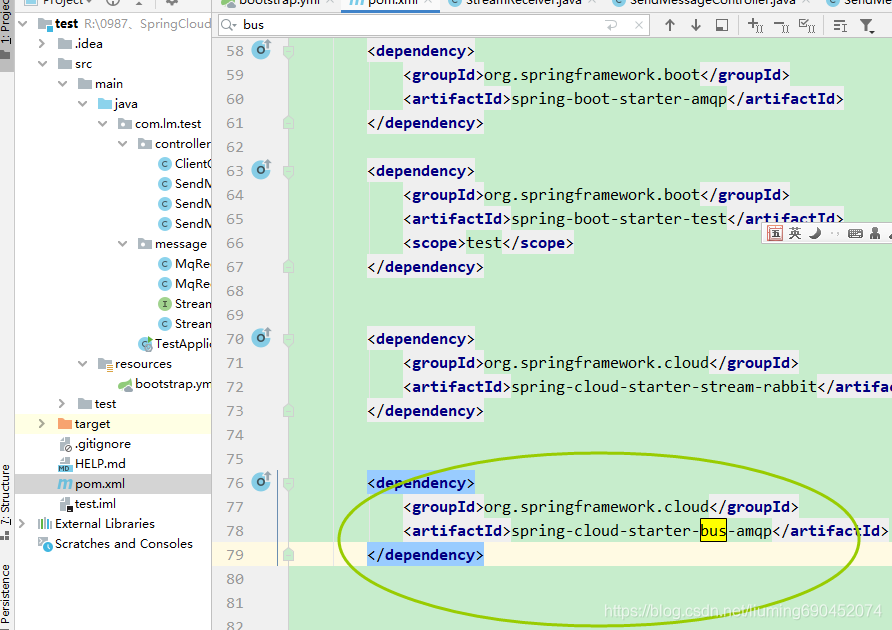
Task: Collapse the main folder in Project tree
Action: tap(62, 83)
